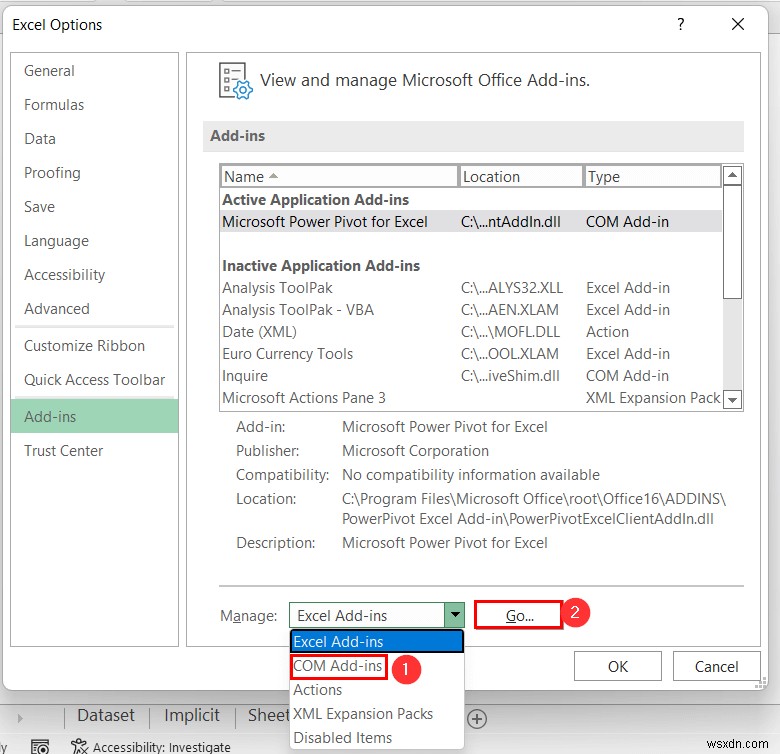Select the Analysis ToolPak row

click(x=471, y=288)
